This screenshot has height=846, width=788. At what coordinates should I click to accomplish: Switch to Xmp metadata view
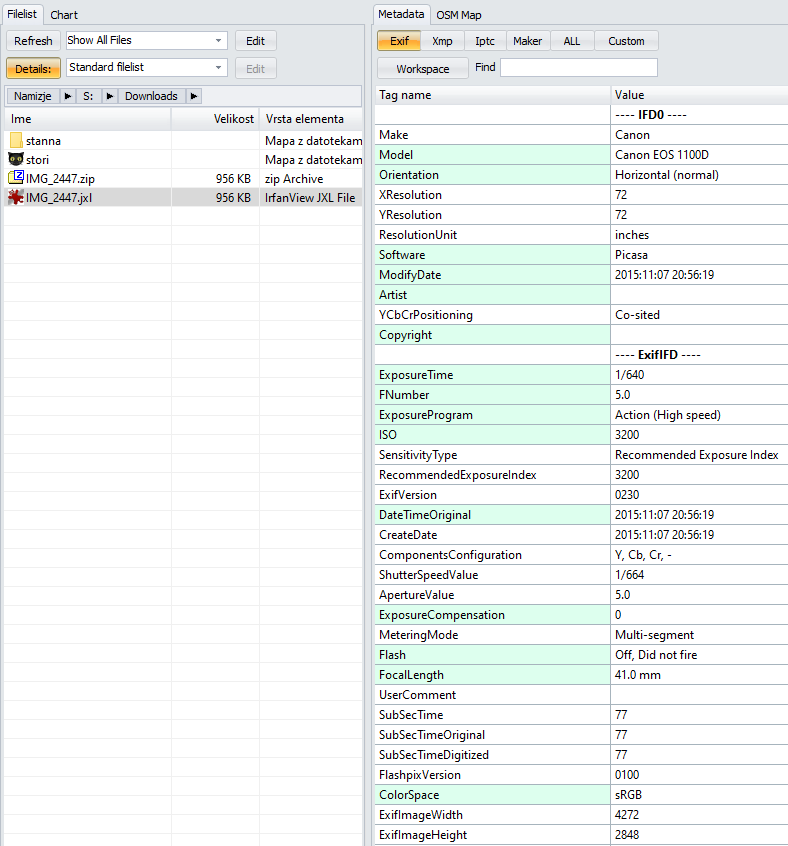tap(442, 41)
